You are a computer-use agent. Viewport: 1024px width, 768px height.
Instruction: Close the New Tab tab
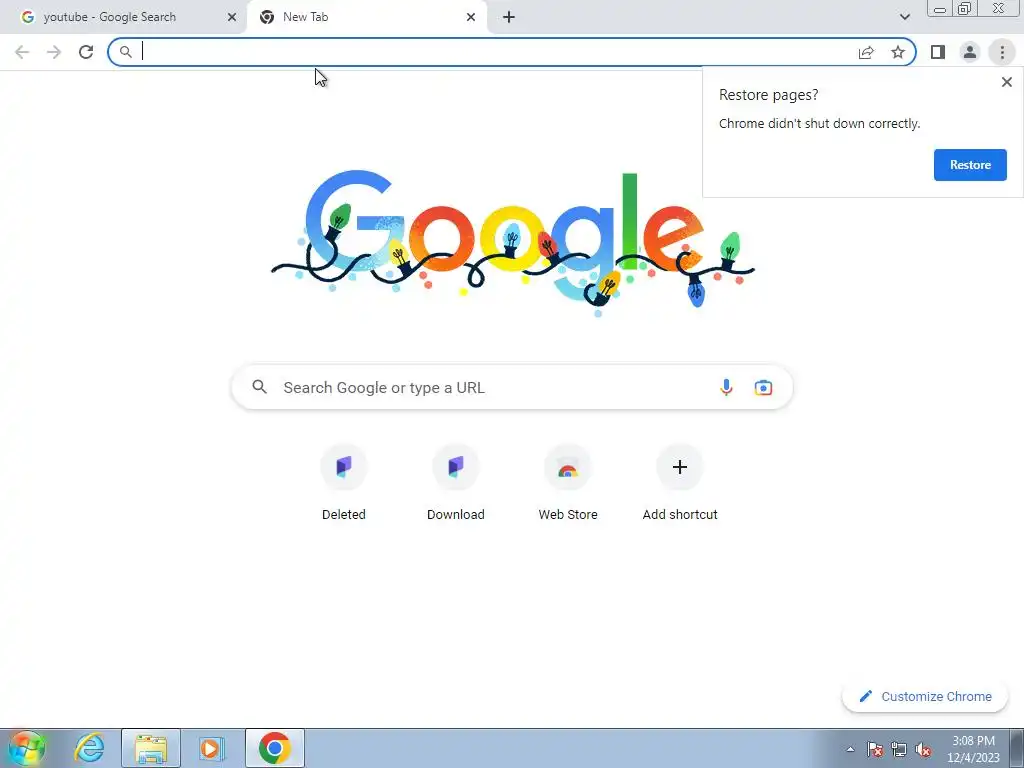click(x=471, y=17)
